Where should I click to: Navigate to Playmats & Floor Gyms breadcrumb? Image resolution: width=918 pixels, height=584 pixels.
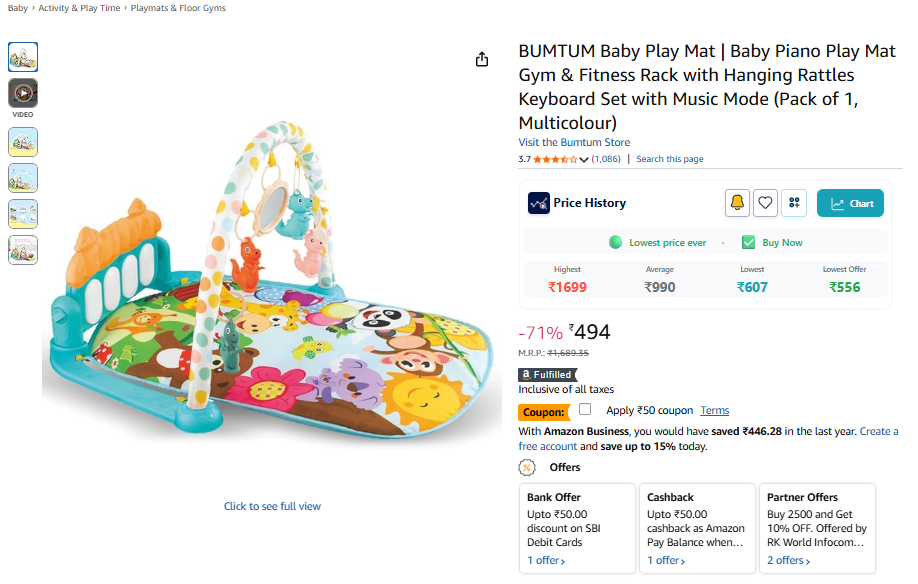pyautogui.click(x=178, y=8)
